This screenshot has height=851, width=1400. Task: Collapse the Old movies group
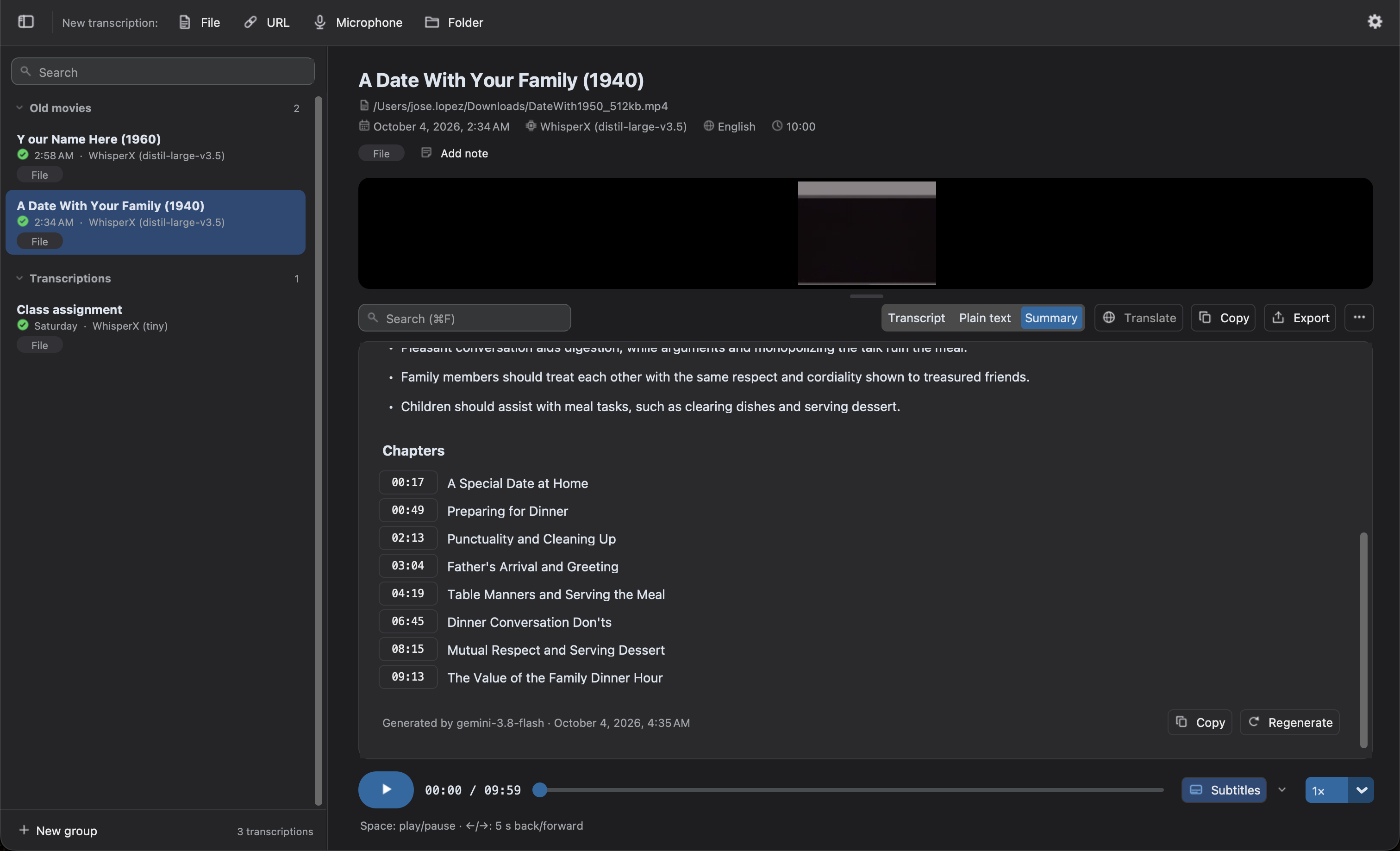tap(19, 107)
